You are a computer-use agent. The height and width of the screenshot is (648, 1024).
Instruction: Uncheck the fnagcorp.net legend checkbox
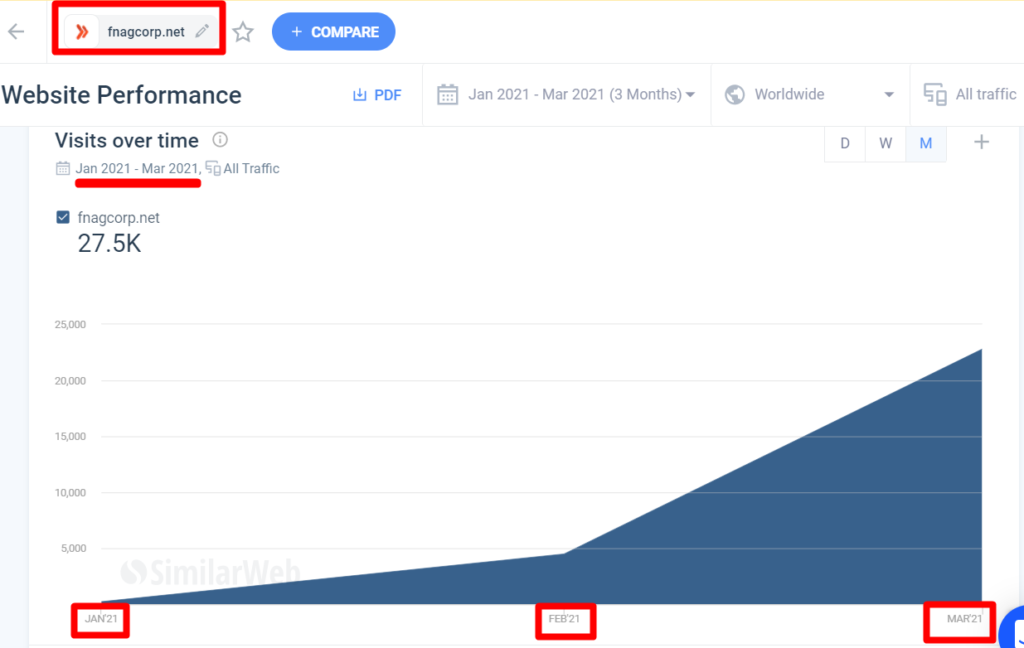click(x=64, y=217)
